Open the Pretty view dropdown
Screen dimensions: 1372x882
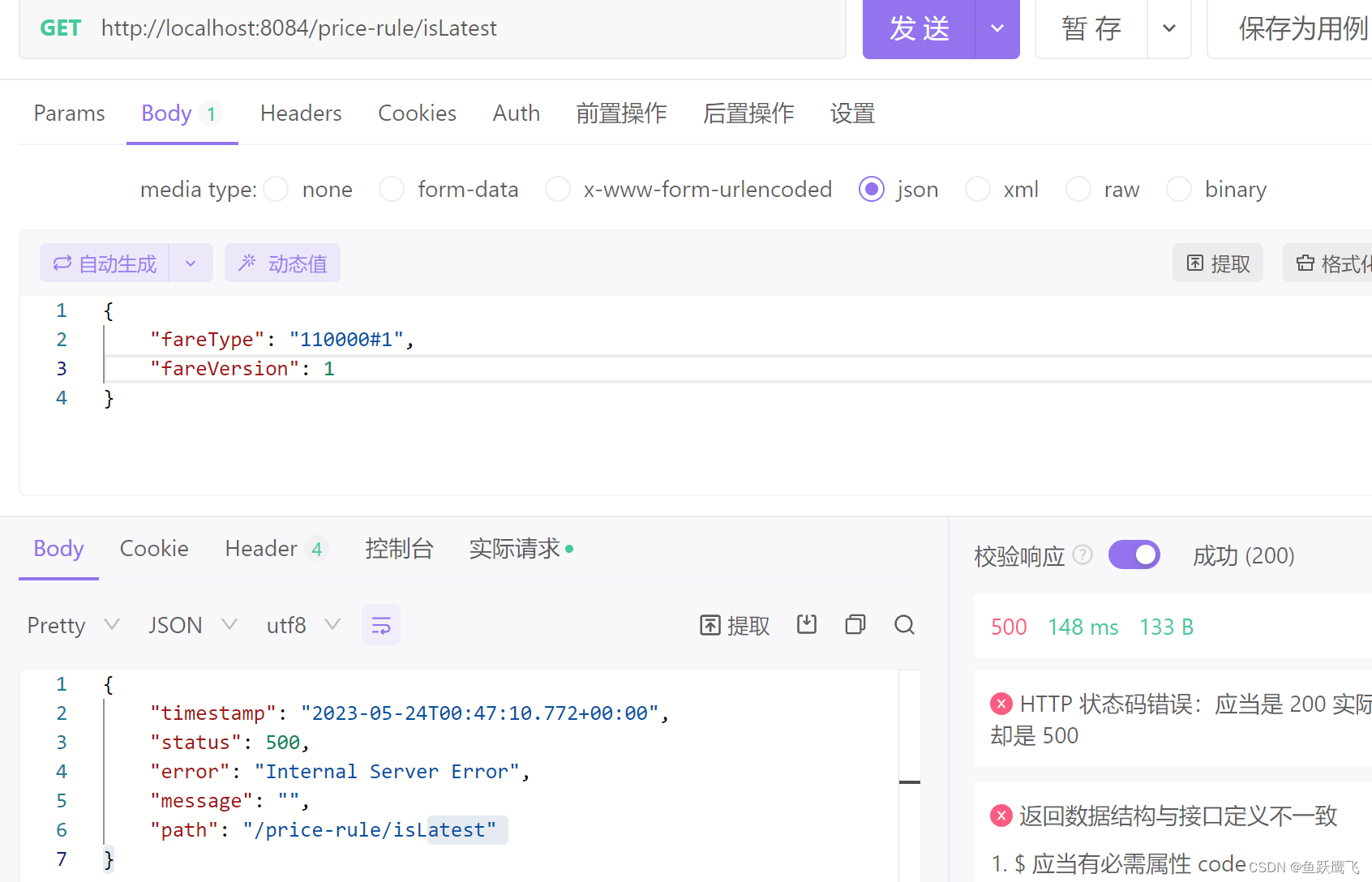tap(72, 624)
